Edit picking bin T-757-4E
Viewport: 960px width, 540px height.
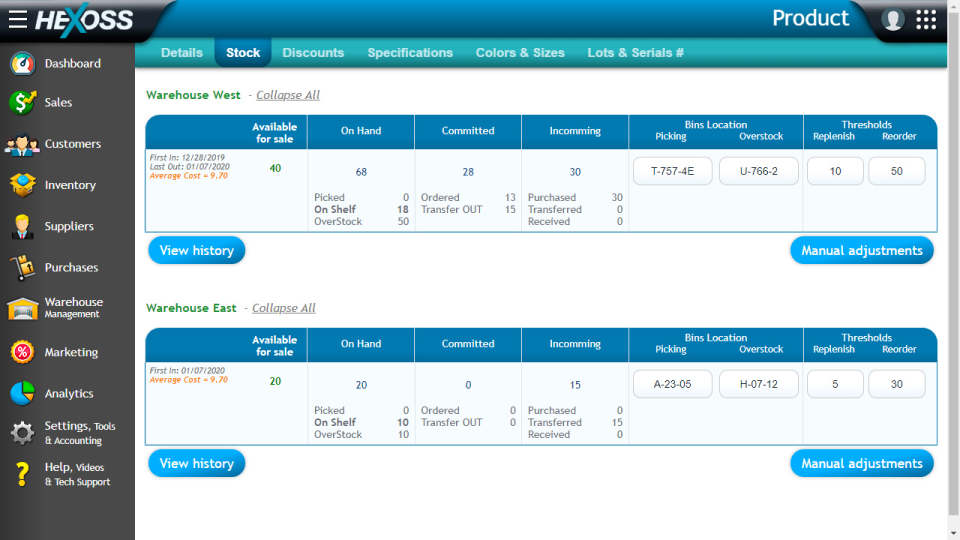point(672,171)
